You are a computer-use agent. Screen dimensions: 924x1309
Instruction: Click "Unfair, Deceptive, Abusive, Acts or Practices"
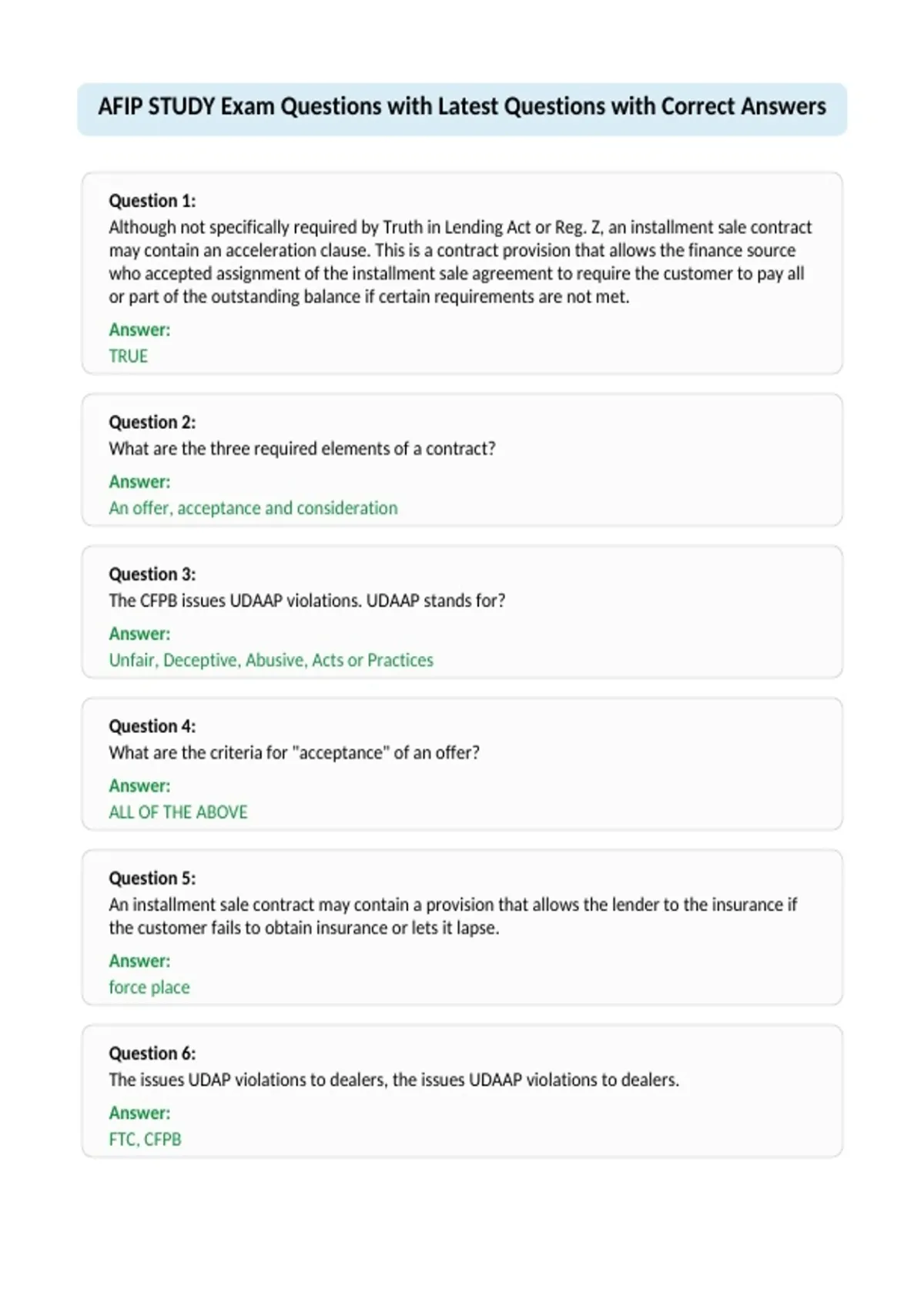pyautogui.click(x=271, y=661)
